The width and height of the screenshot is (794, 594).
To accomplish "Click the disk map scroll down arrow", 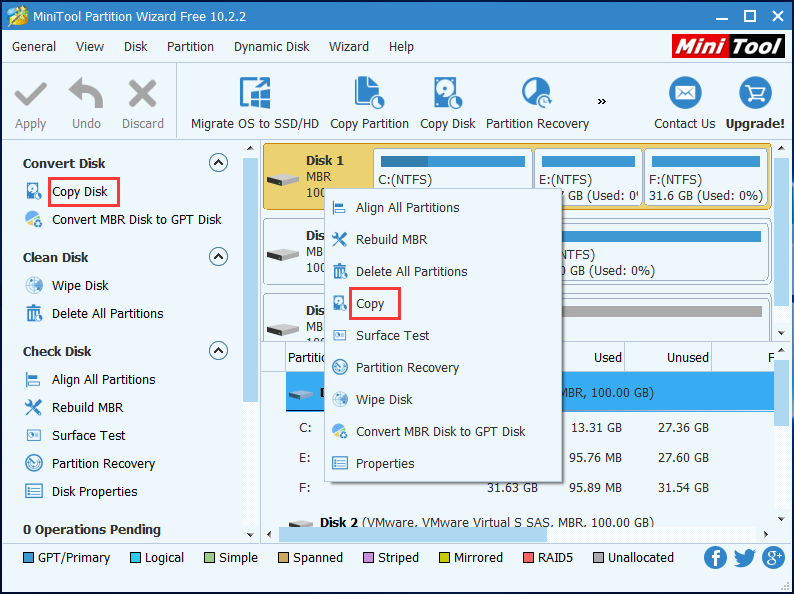I will pyautogui.click(x=781, y=333).
